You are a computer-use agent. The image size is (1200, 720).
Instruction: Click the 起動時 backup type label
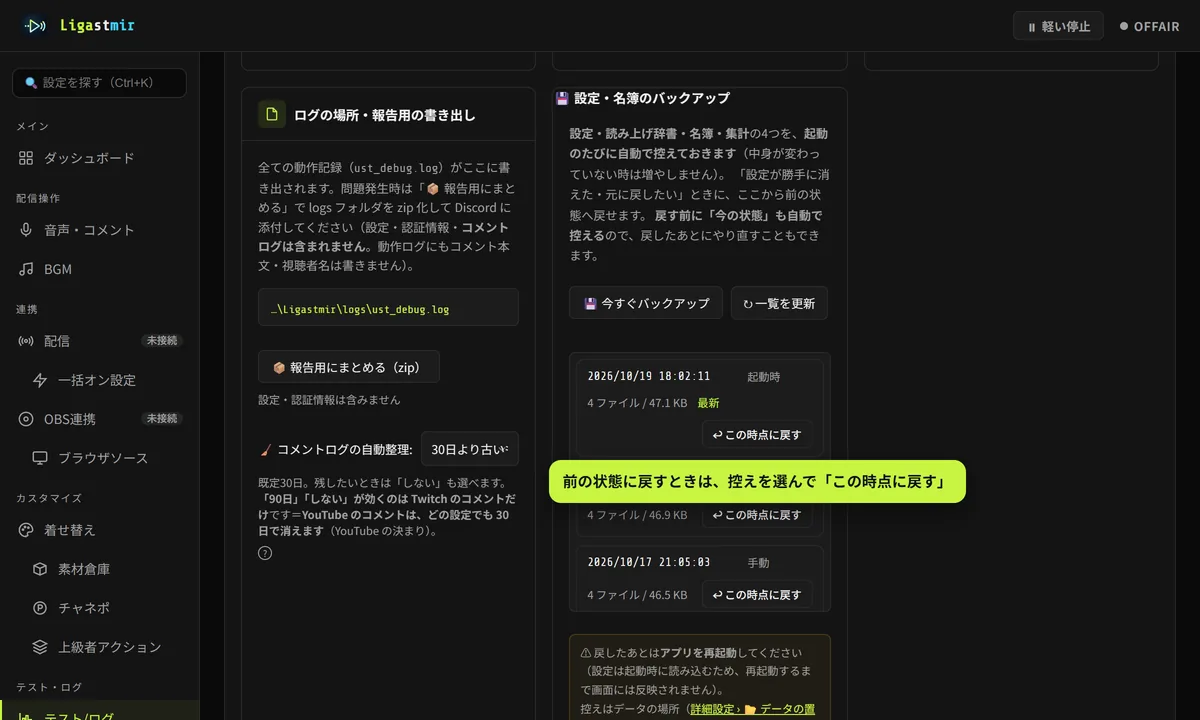(x=763, y=377)
